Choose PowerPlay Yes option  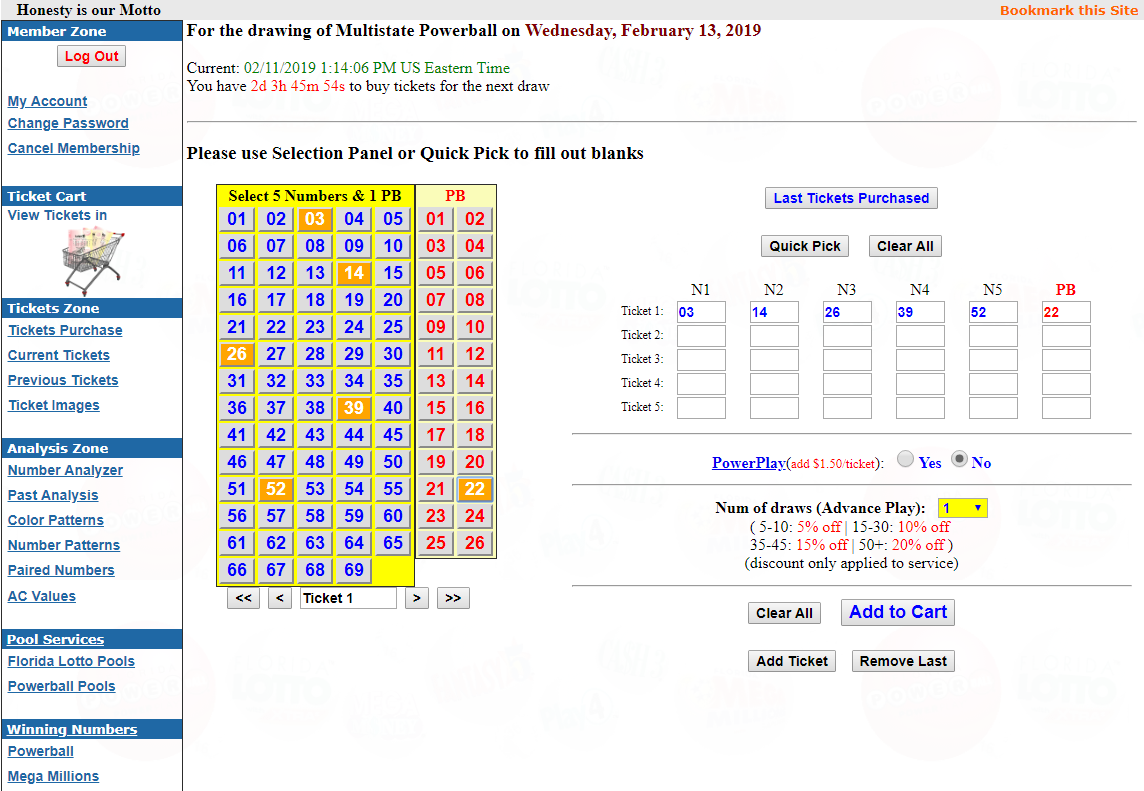click(x=905, y=459)
